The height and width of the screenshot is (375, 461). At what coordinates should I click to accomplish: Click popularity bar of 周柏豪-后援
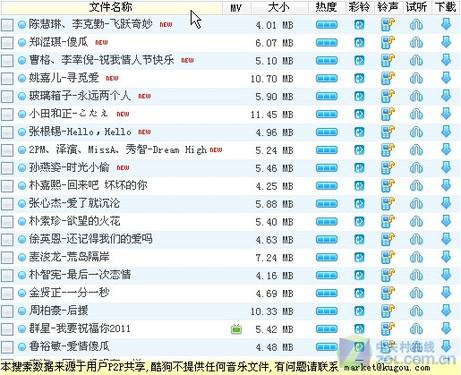tap(327, 311)
